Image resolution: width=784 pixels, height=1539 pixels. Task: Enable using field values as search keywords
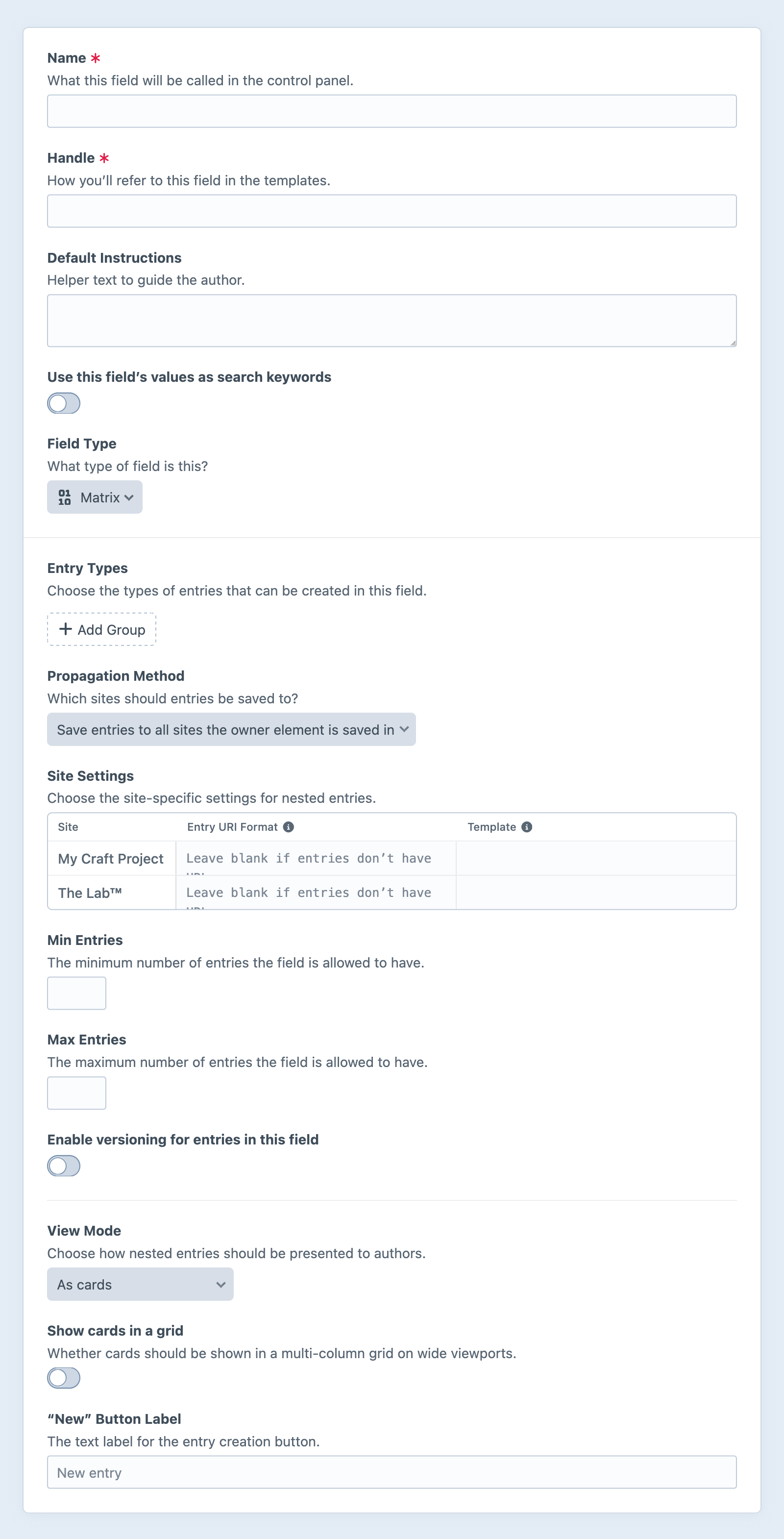click(64, 404)
